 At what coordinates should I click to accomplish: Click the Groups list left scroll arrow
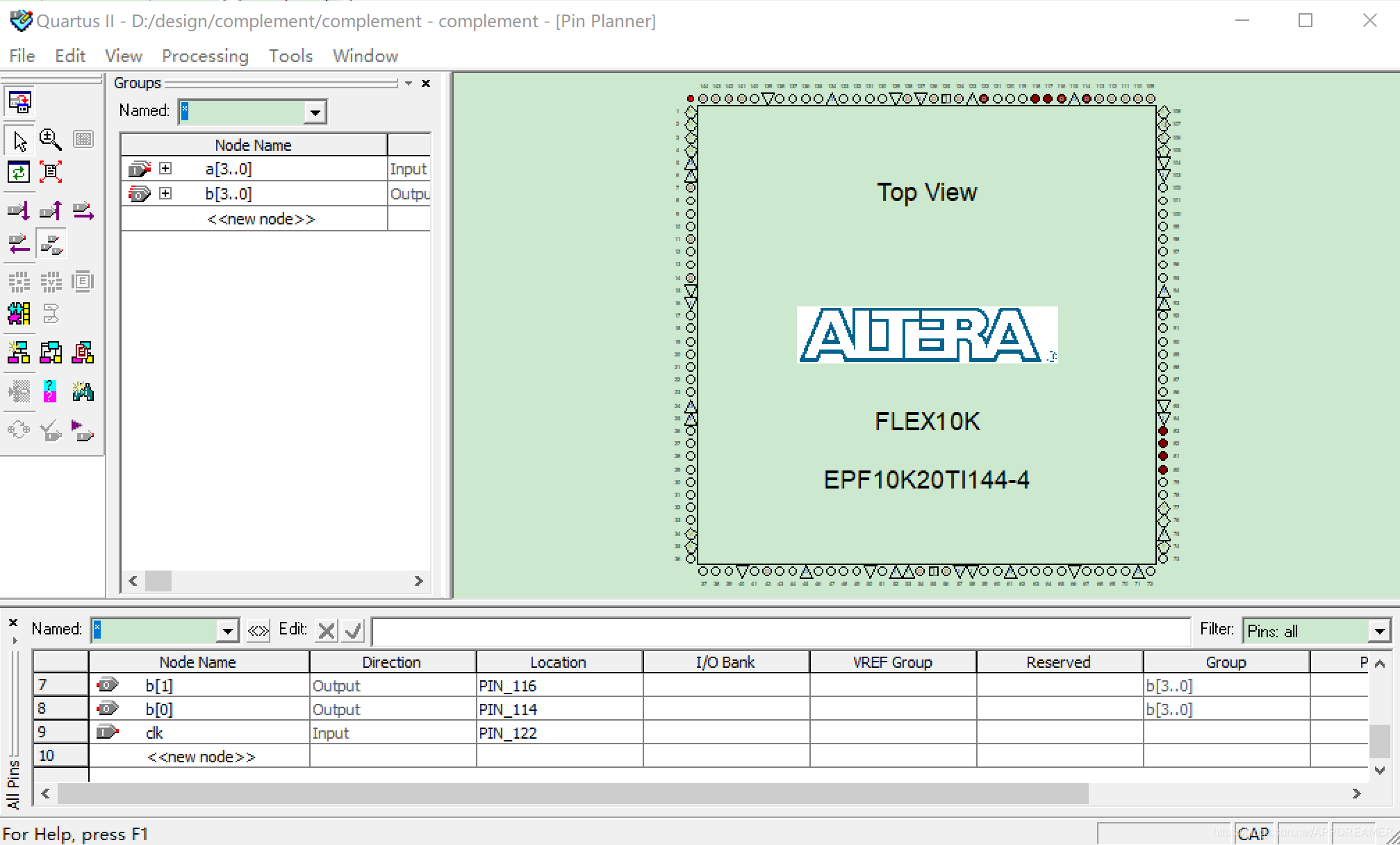click(x=133, y=581)
